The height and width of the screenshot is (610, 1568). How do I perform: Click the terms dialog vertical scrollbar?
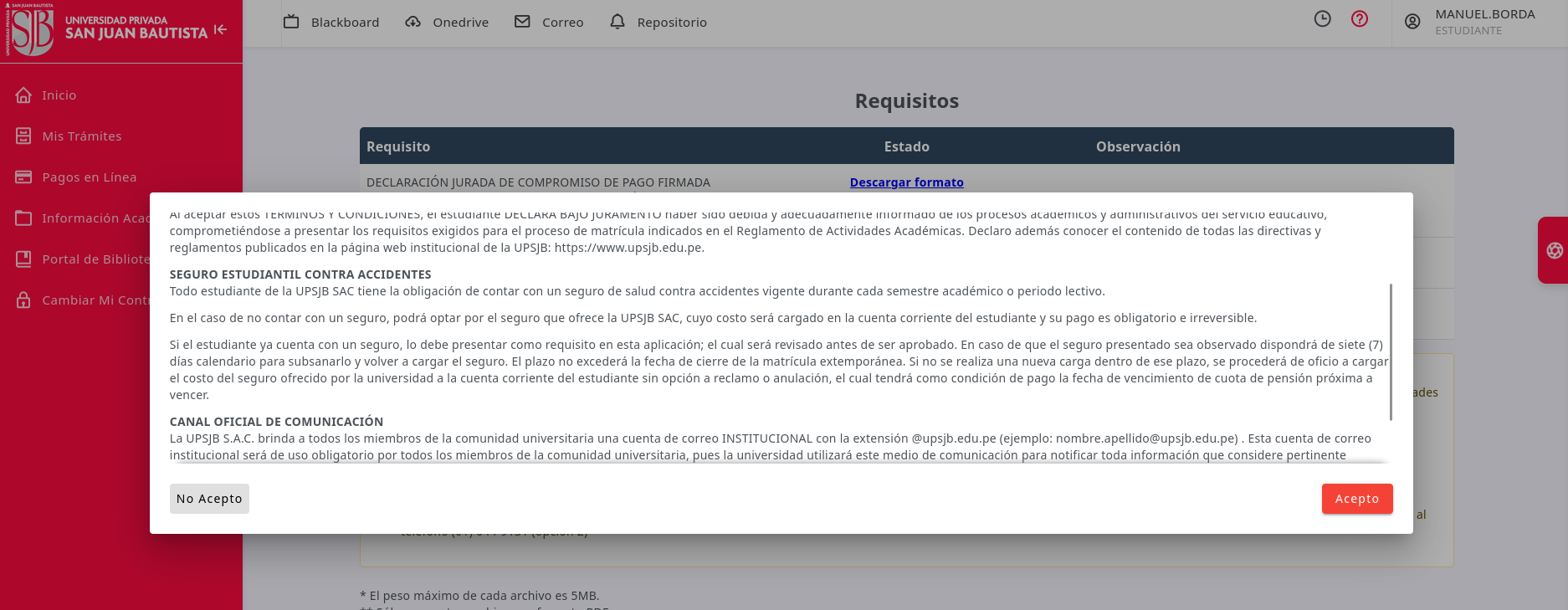1391,351
